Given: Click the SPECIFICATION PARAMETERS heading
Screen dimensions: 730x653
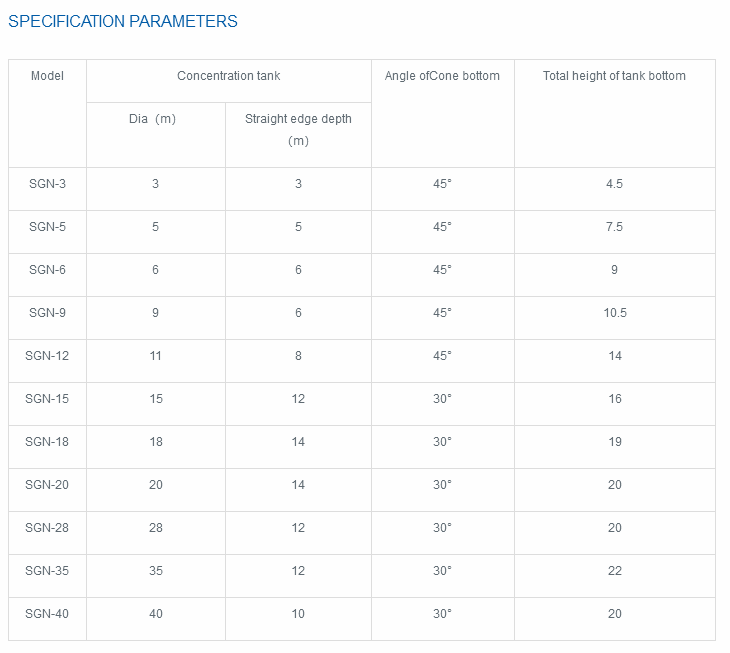Looking at the screenshot, I should point(123,21).
